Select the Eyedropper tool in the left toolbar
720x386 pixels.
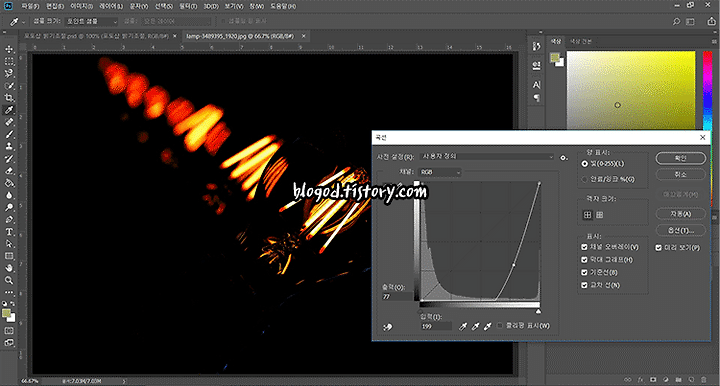click(x=9, y=110)
